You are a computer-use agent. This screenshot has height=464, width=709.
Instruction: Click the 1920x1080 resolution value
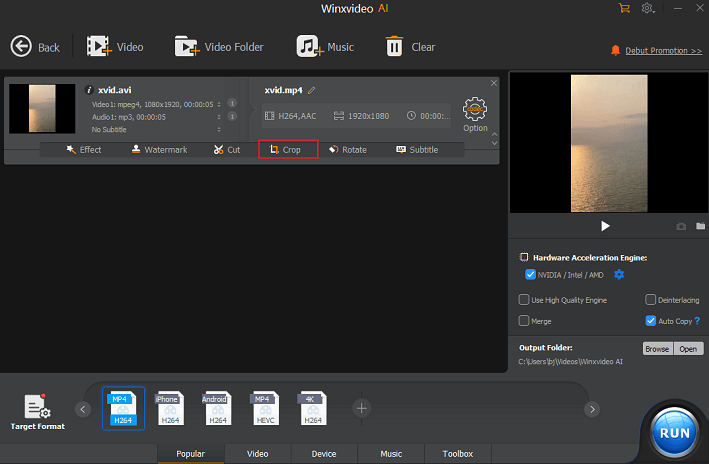pyautogui.click(x=361, y=116)
